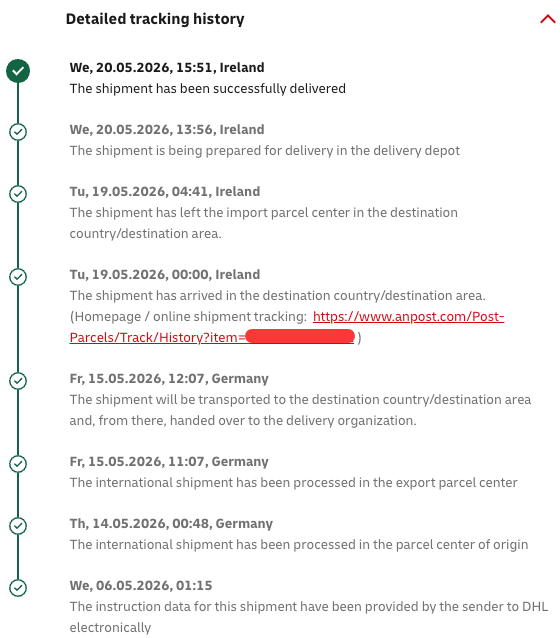This screenshot has height=638, width=560.
Task: Click the We, 20.05.2026, 15:51, Ireland timestamp
Action: click(x=167, y=68)
